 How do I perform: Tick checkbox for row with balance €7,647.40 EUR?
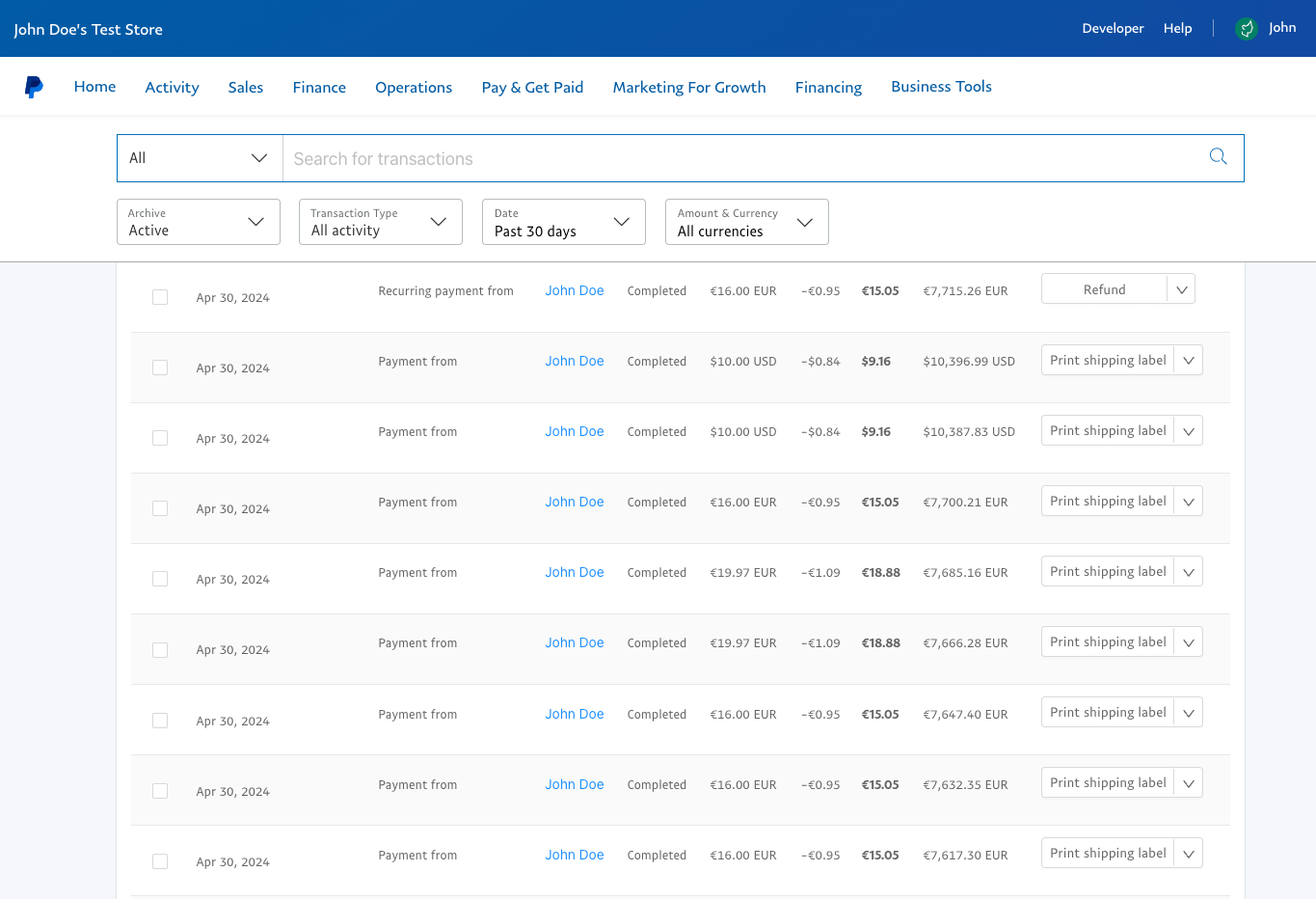[x=160, y=721]
